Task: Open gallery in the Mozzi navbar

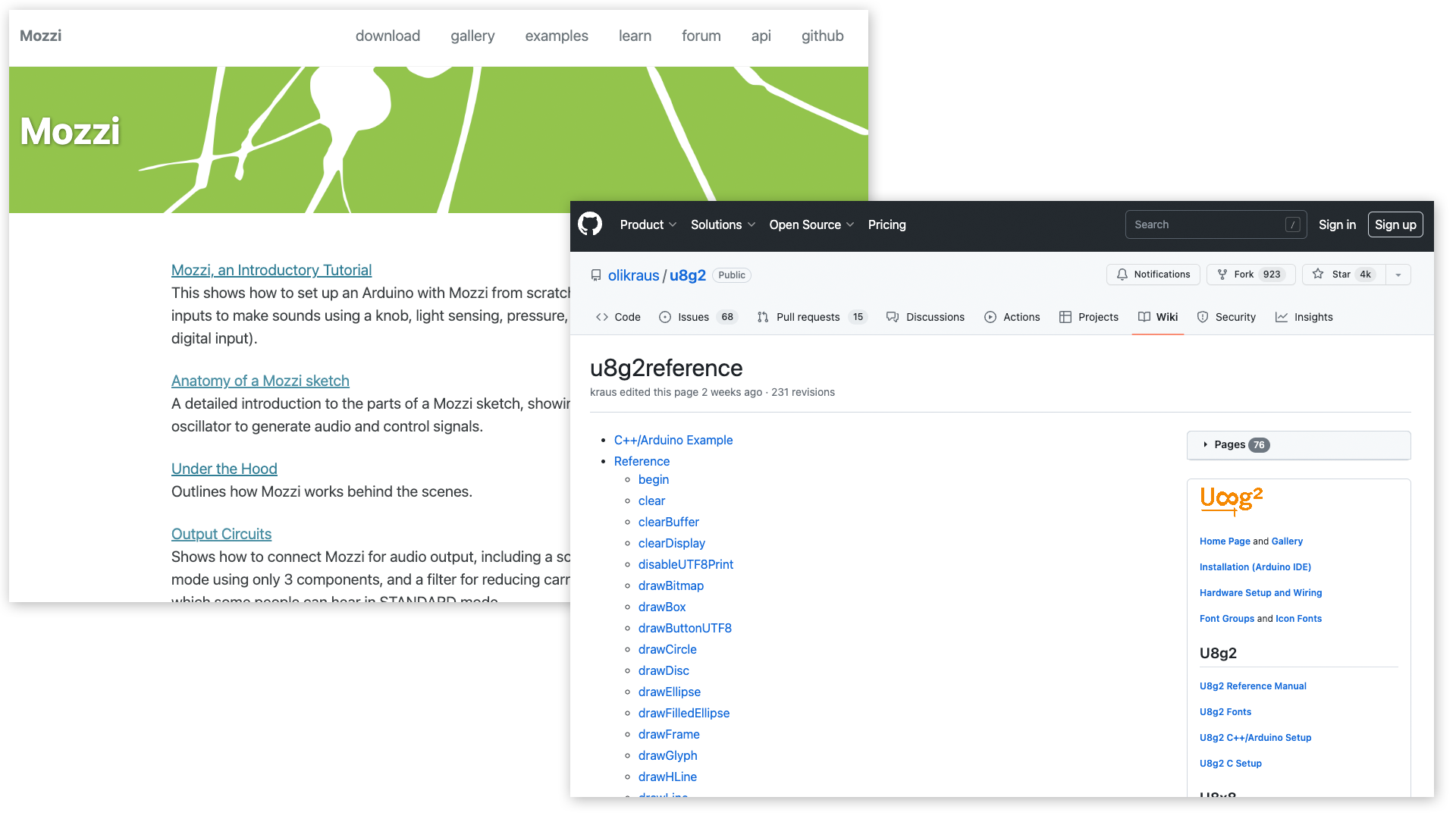Action: click(x=472, y=36)
